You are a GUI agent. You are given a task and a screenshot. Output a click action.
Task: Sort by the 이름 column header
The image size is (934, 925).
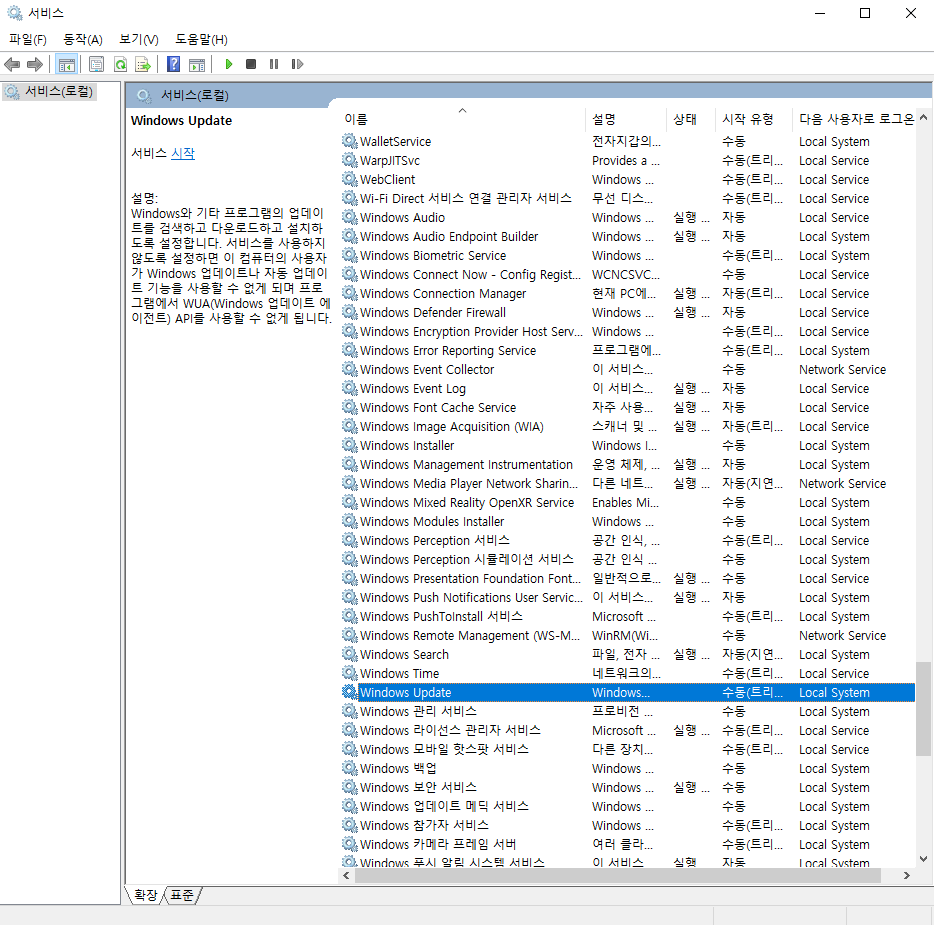463,119
